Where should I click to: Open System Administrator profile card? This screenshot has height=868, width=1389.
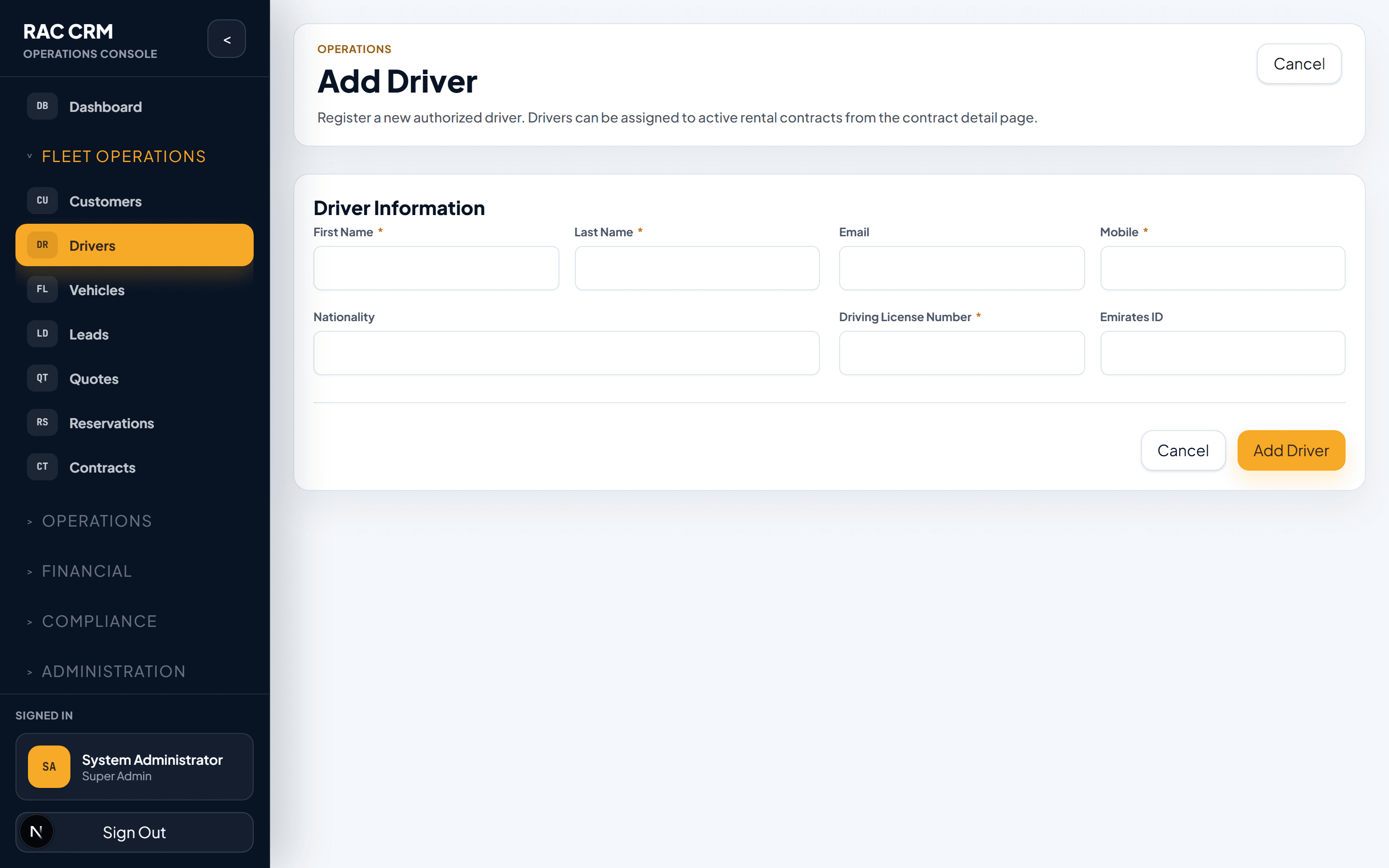point(134,766)
